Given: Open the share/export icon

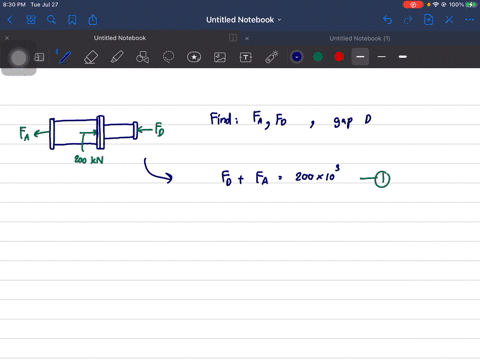Looking at the screenshot, I should 93,20.
